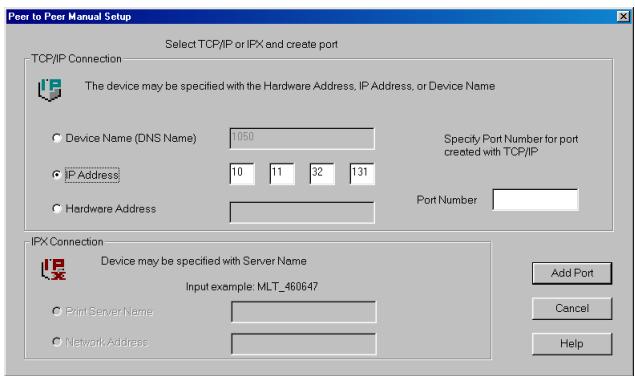Click the TCP/IP connection icon
Viewport: 635px width, 376px height.
[50, 90]
